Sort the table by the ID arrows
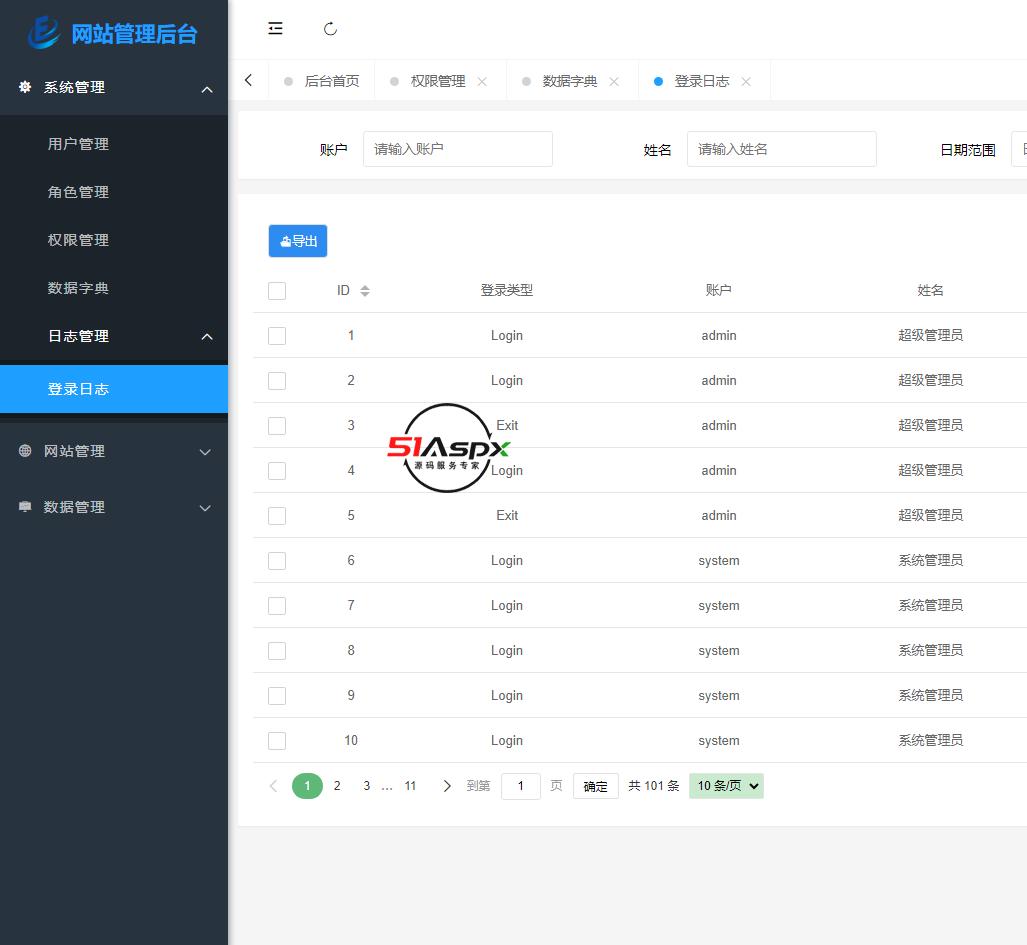The image size is (1027, 945). [x=365, y=290]
